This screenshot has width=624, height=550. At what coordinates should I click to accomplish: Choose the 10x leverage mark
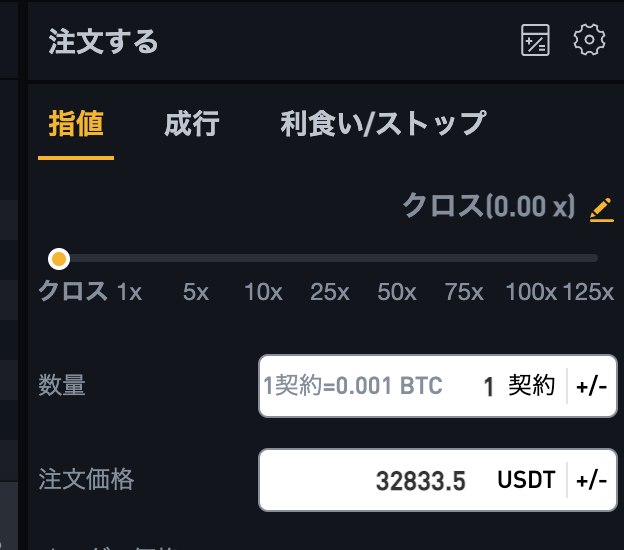point(263,292)
